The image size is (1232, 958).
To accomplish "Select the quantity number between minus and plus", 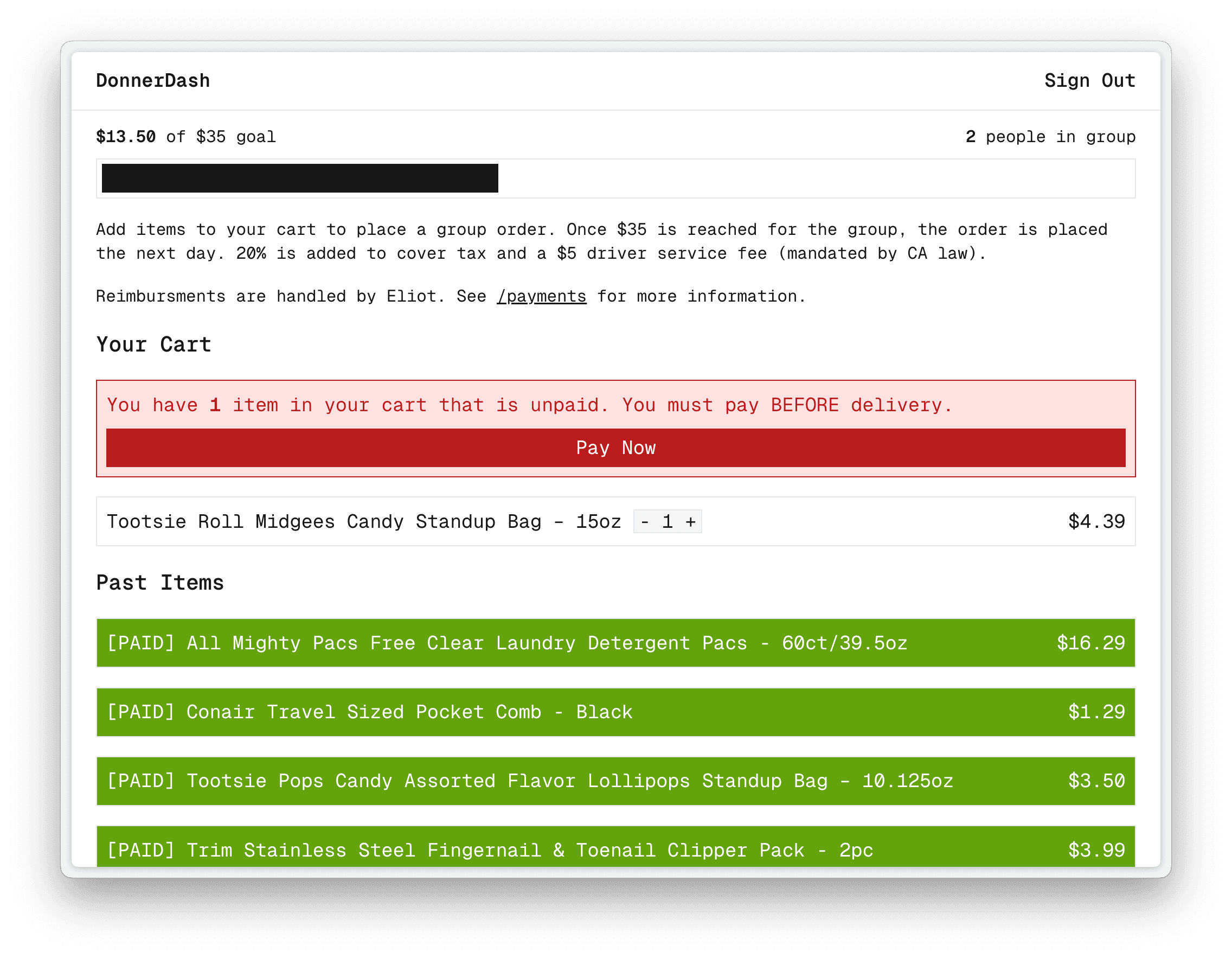I will [668, 521].
